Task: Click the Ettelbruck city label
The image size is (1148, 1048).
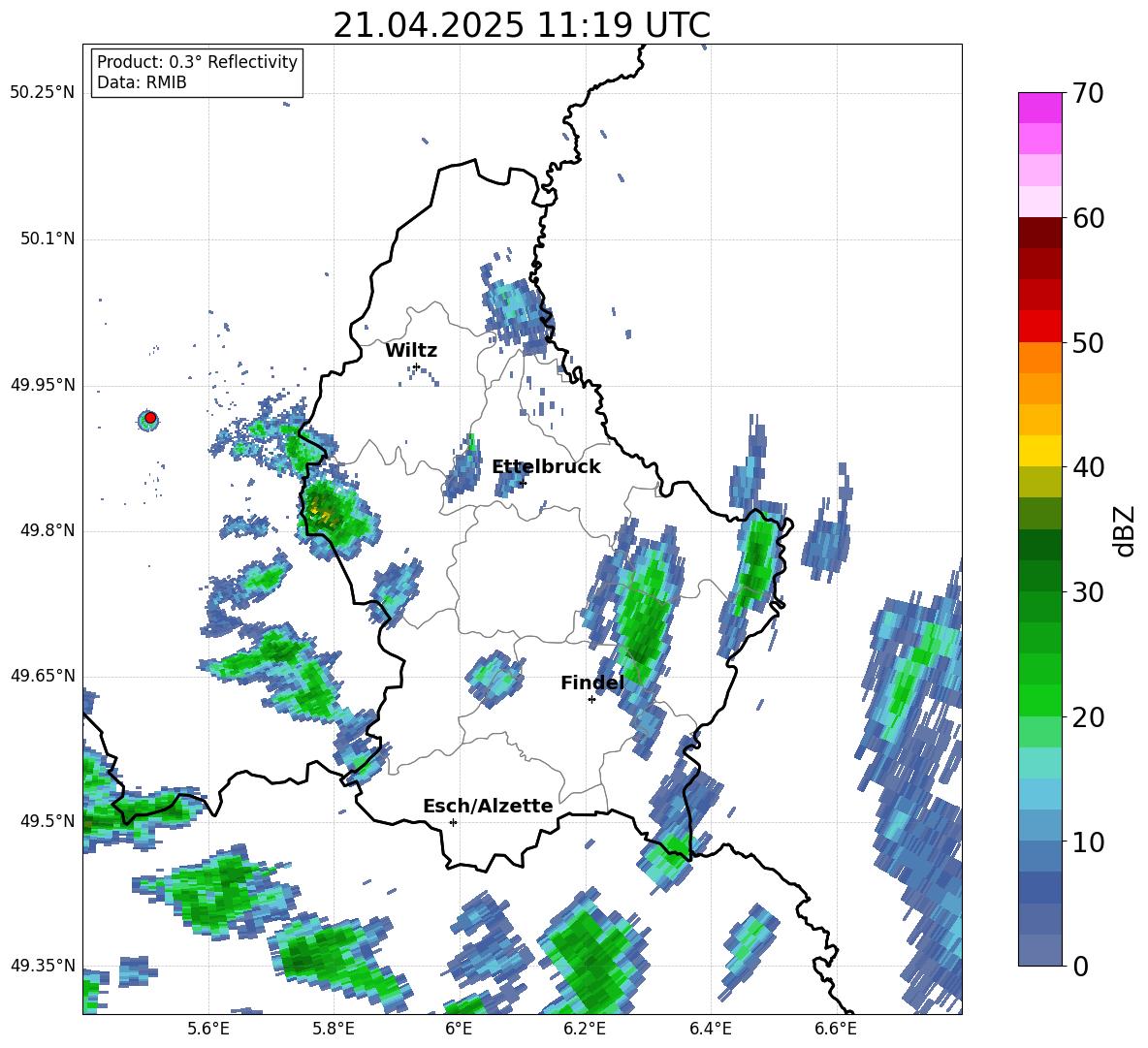Action: point(546,467)
